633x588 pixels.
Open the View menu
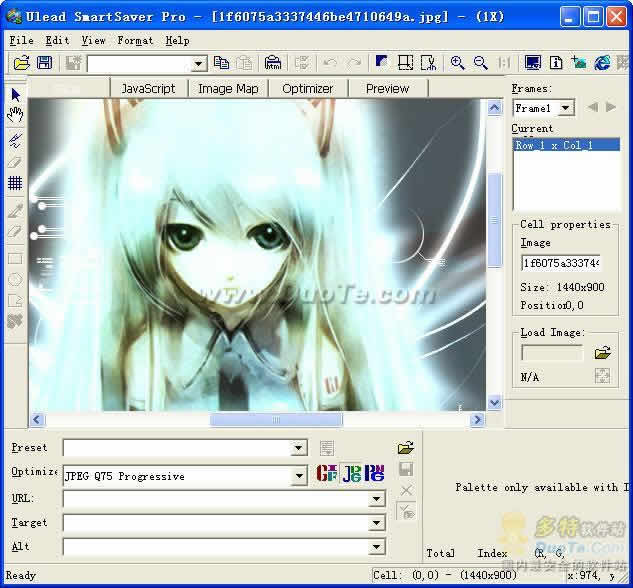click(93, 40)
